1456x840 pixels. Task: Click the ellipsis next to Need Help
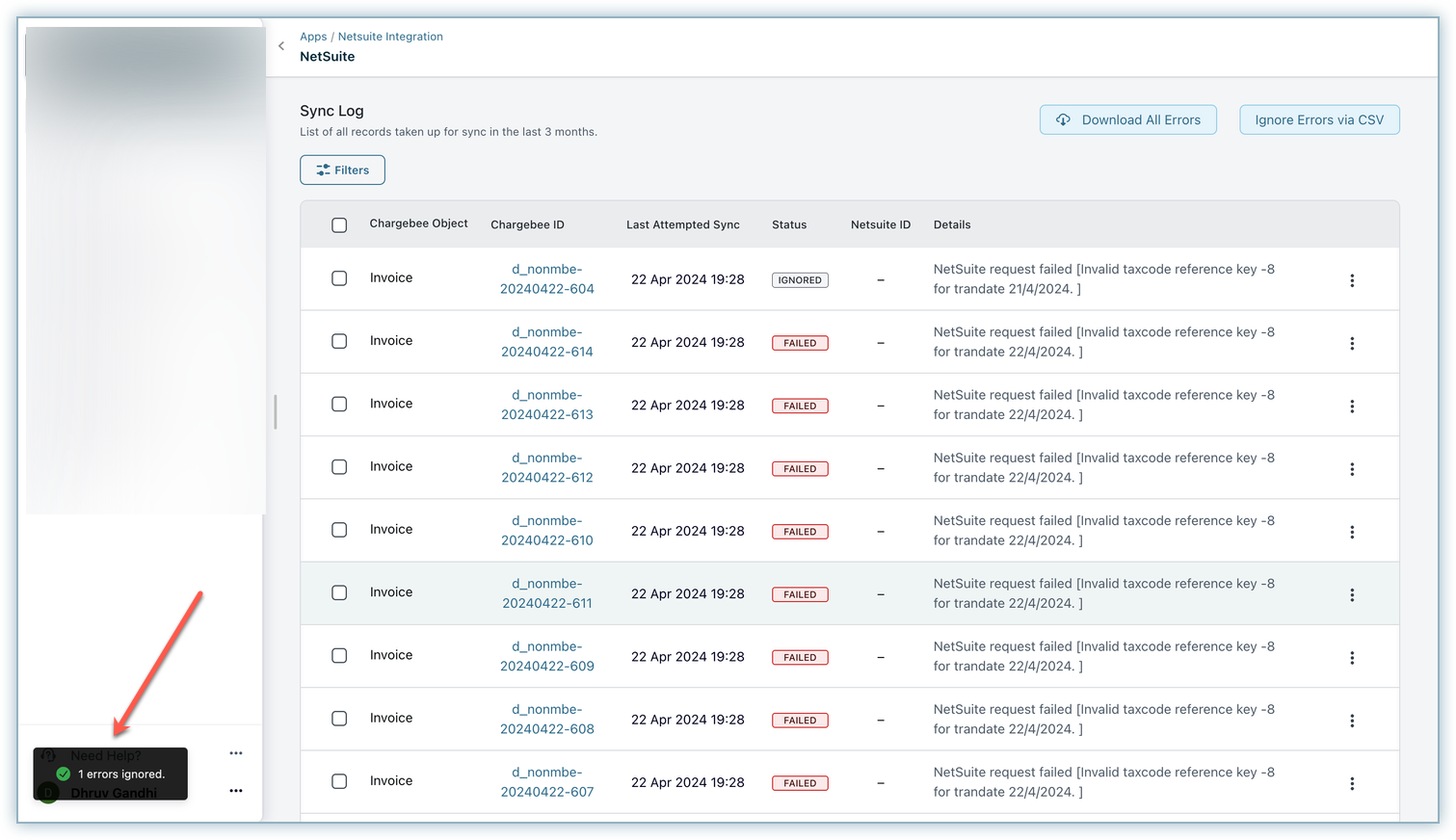point(236,753)
